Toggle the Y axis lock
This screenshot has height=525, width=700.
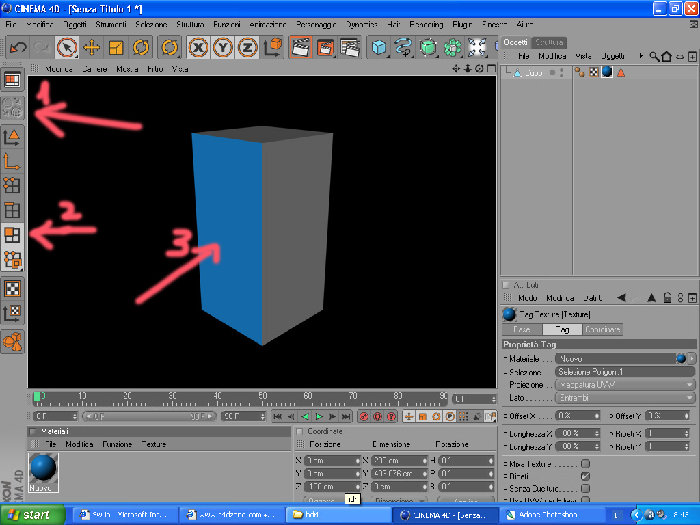click(x=222, y=47)
